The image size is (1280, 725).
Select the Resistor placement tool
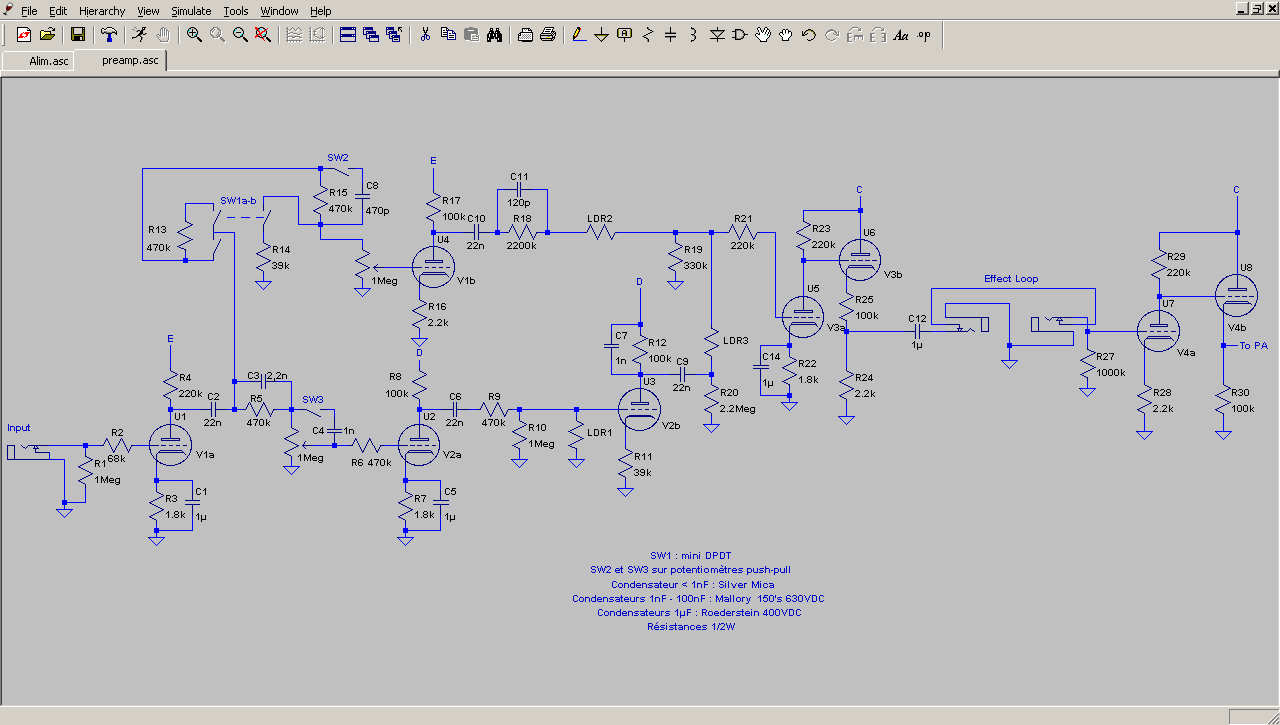(x=647, y=35)
